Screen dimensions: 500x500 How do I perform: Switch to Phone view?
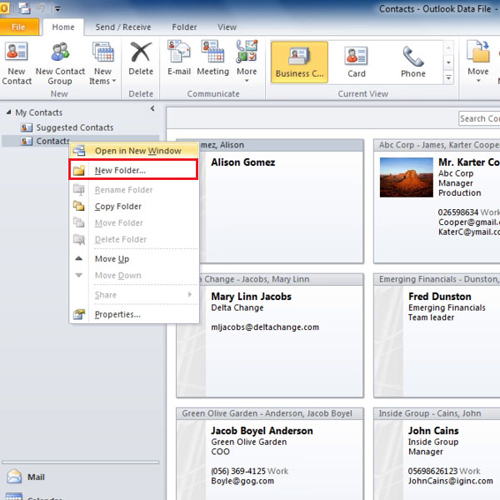[x=413, y=62]
